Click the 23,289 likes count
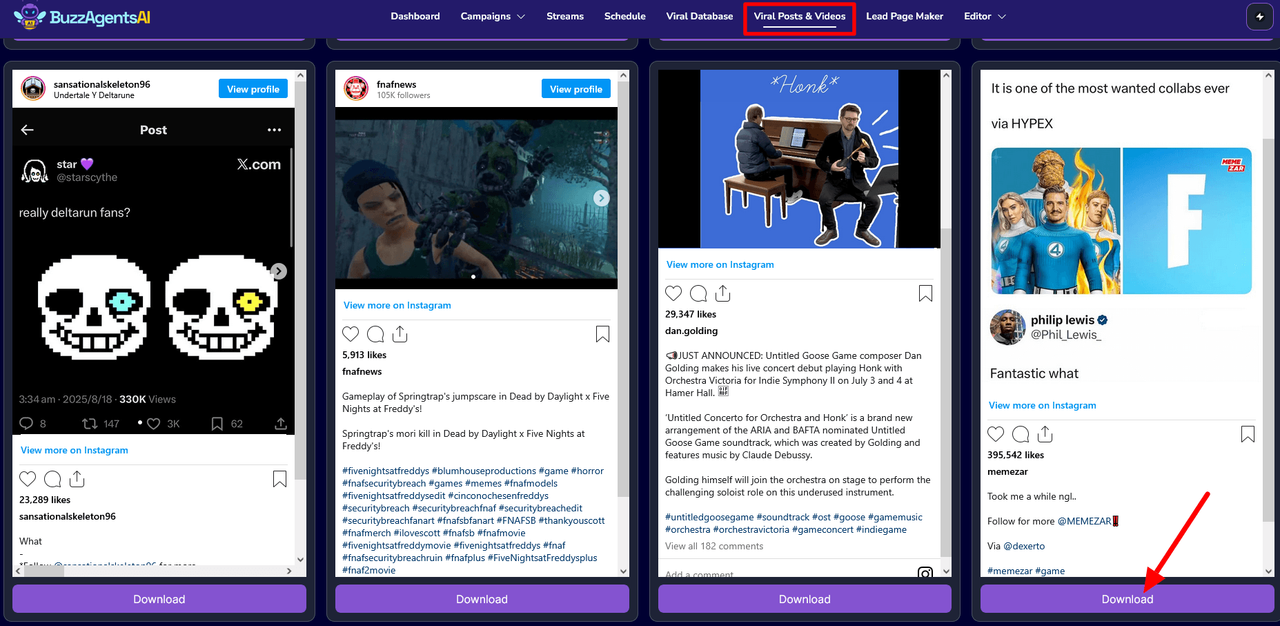1280x626 pixels. coord(45,500)
